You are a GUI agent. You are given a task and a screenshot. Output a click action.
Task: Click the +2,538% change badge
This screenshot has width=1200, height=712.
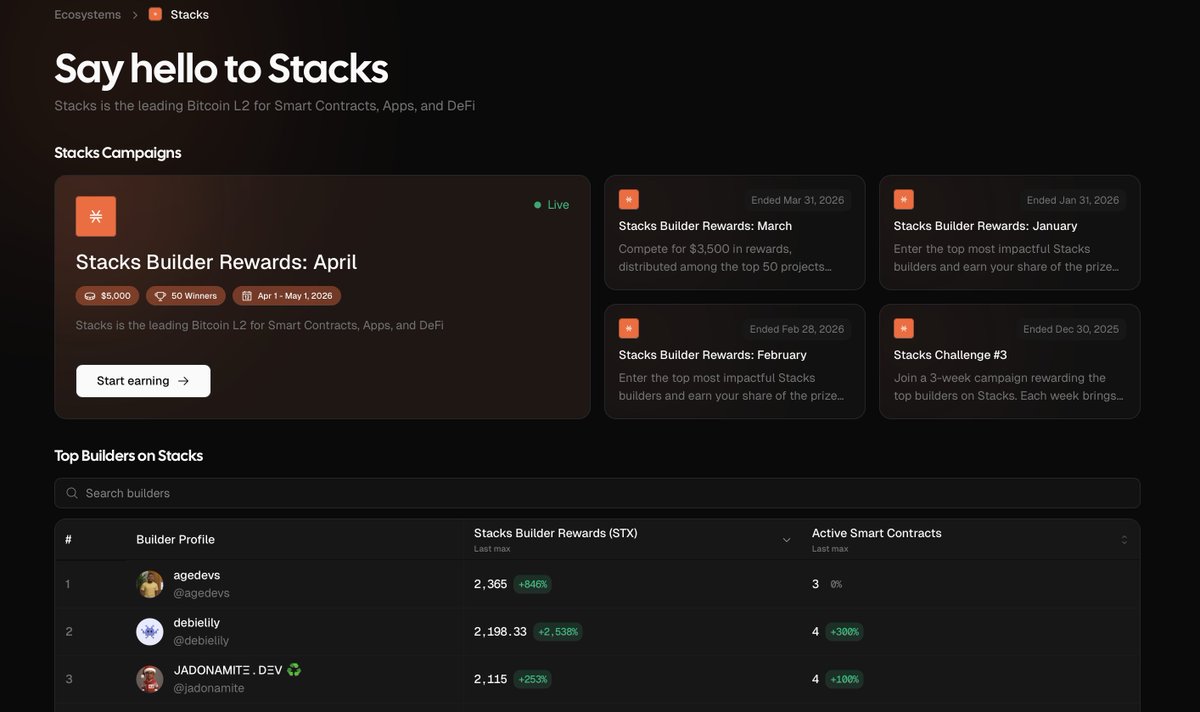coord(557,632)
